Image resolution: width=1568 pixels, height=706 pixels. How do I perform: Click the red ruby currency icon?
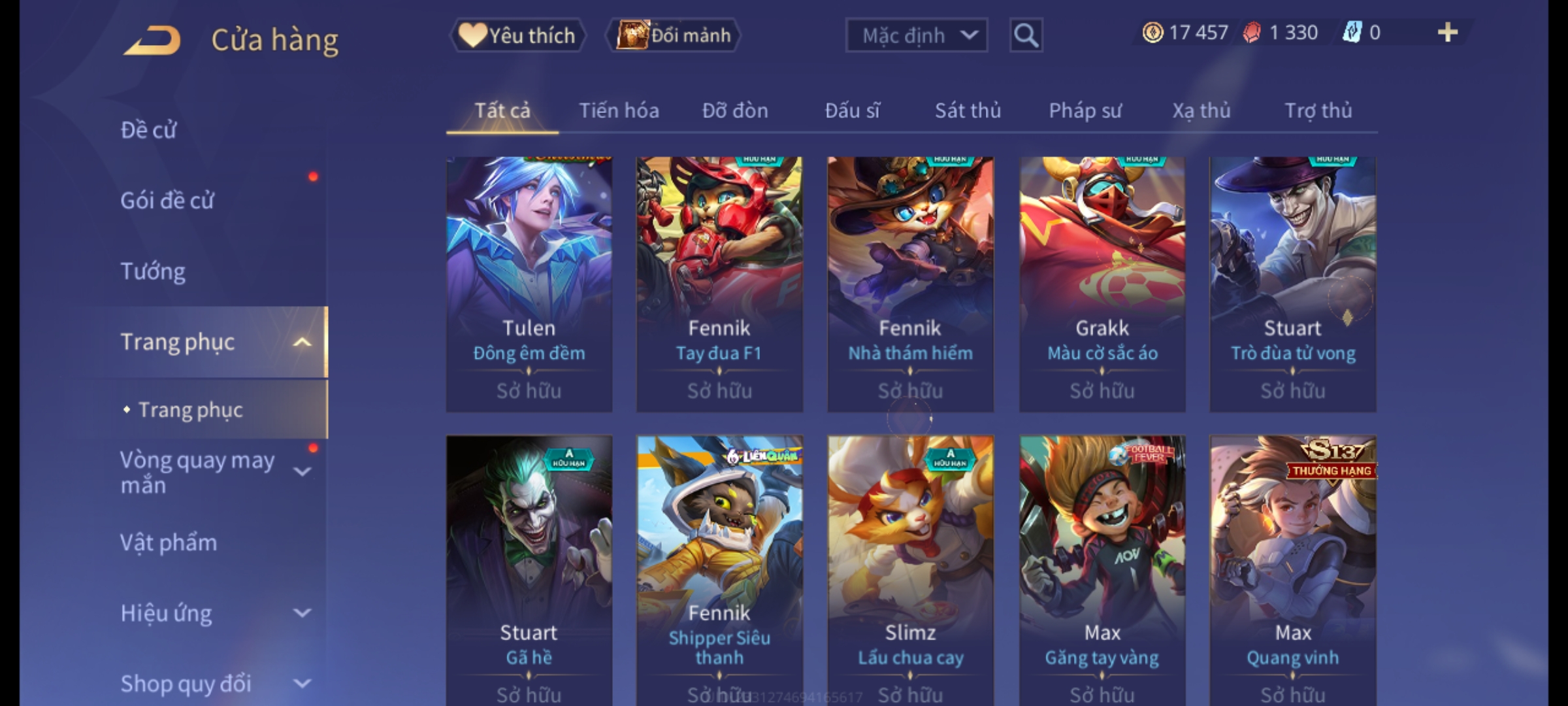1252,32
